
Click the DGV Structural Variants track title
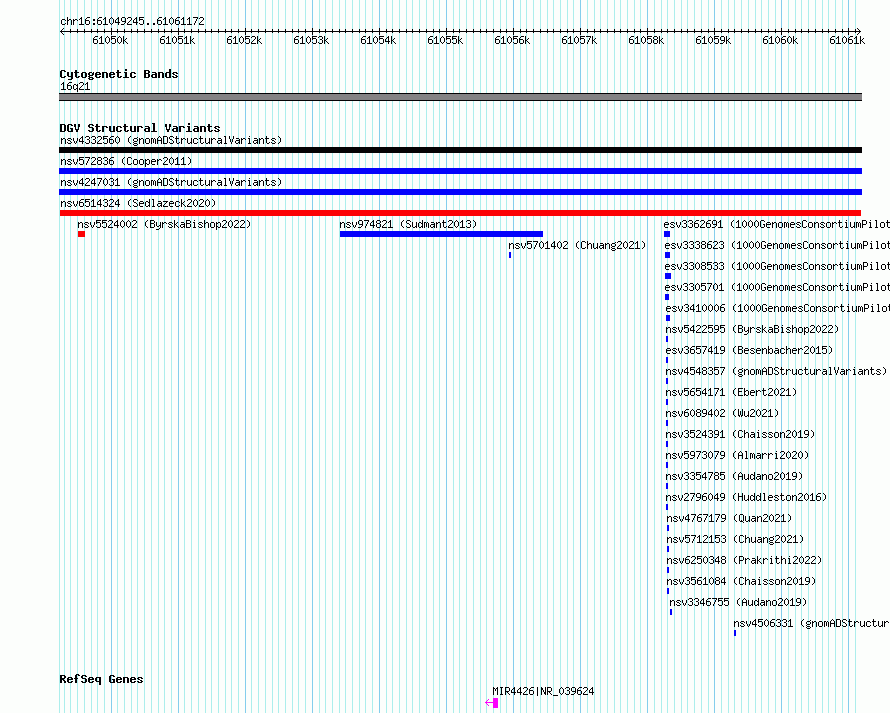pyautogui.click(x=140, y=128)
